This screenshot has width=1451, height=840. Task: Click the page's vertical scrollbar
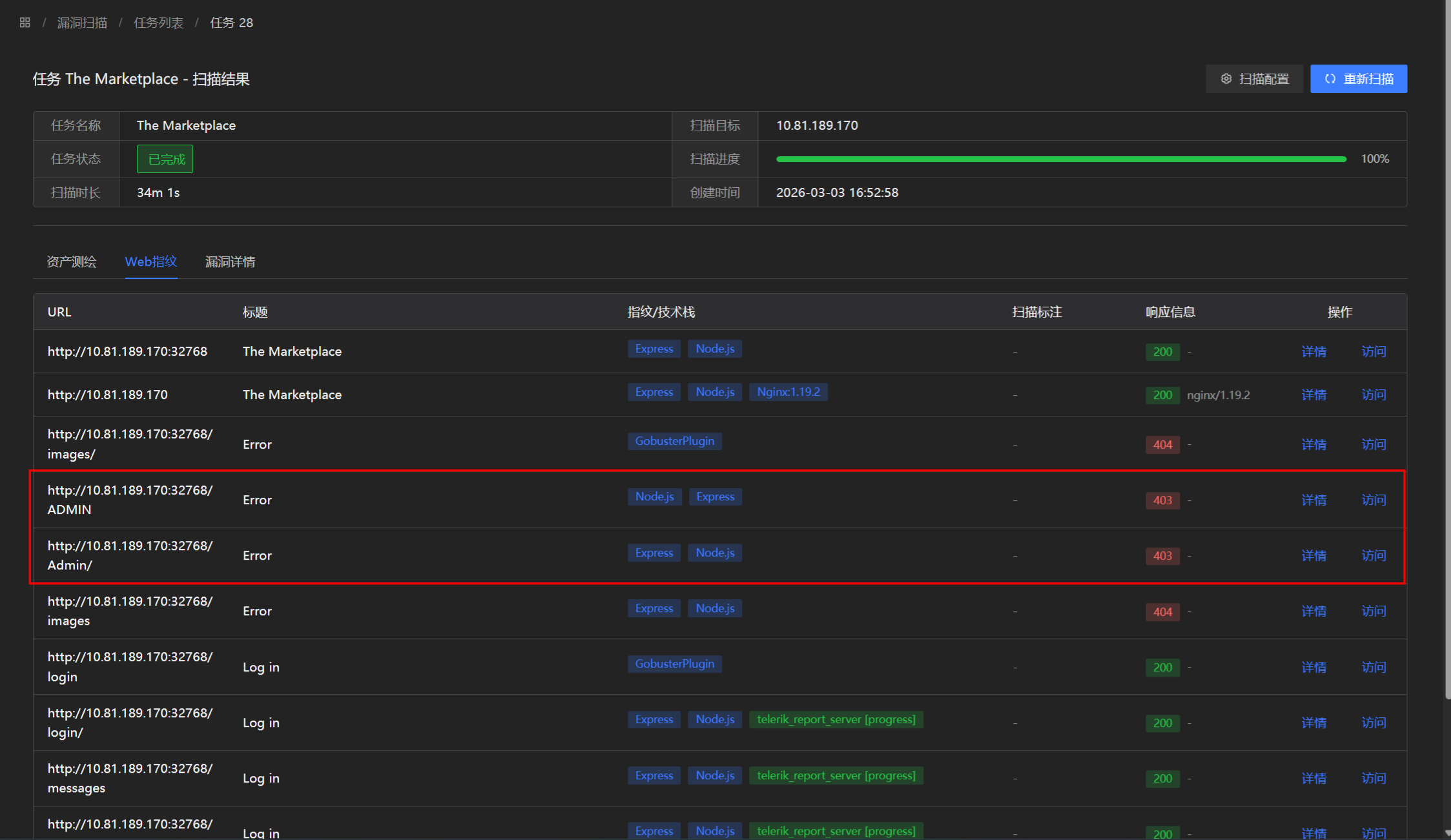pyautogui.click(x=1447, y=349)
